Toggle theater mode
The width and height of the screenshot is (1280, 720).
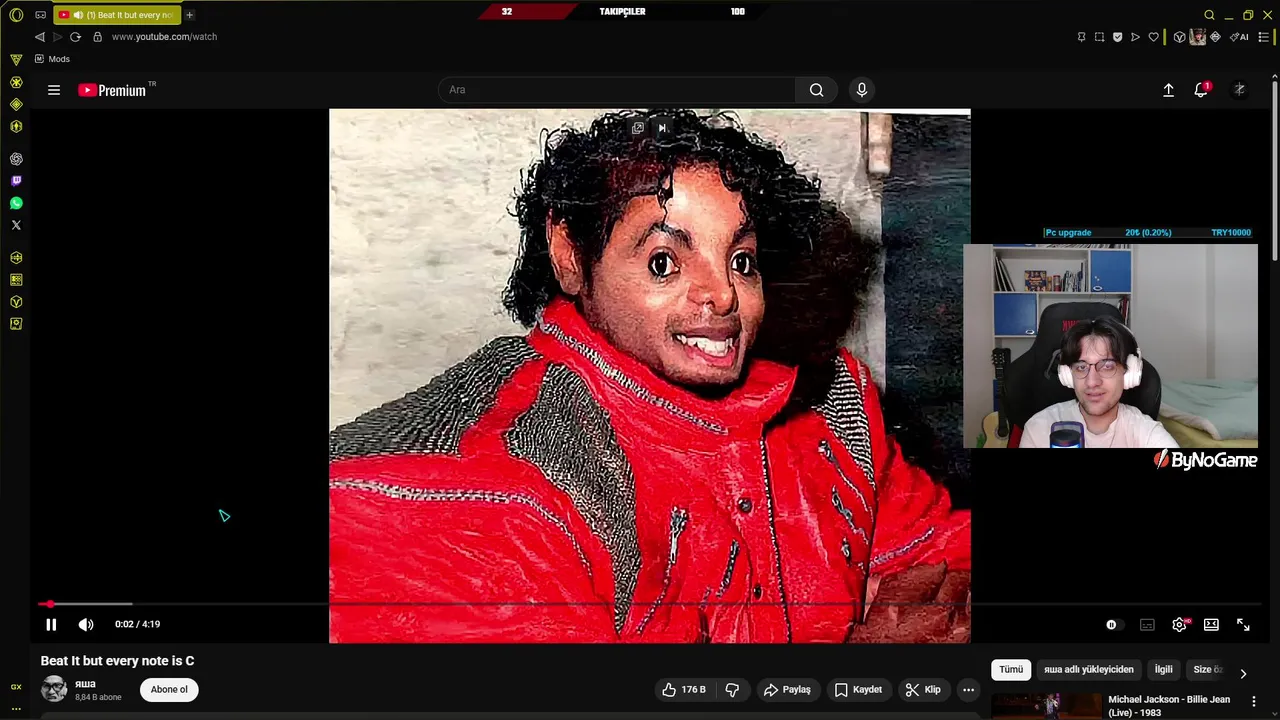[x=1211, y=625]
